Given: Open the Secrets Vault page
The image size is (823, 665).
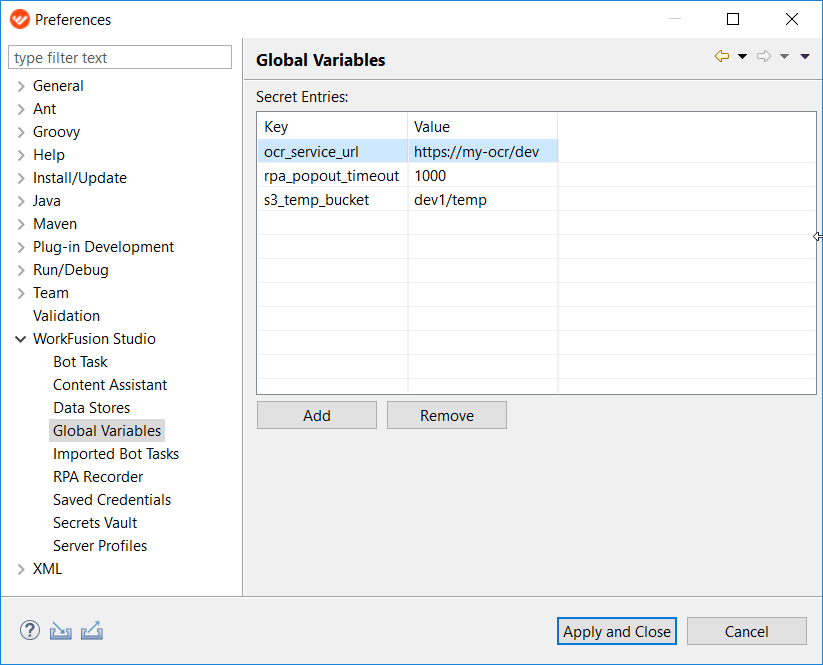Looking at the screenshot, I should (94, 523).
